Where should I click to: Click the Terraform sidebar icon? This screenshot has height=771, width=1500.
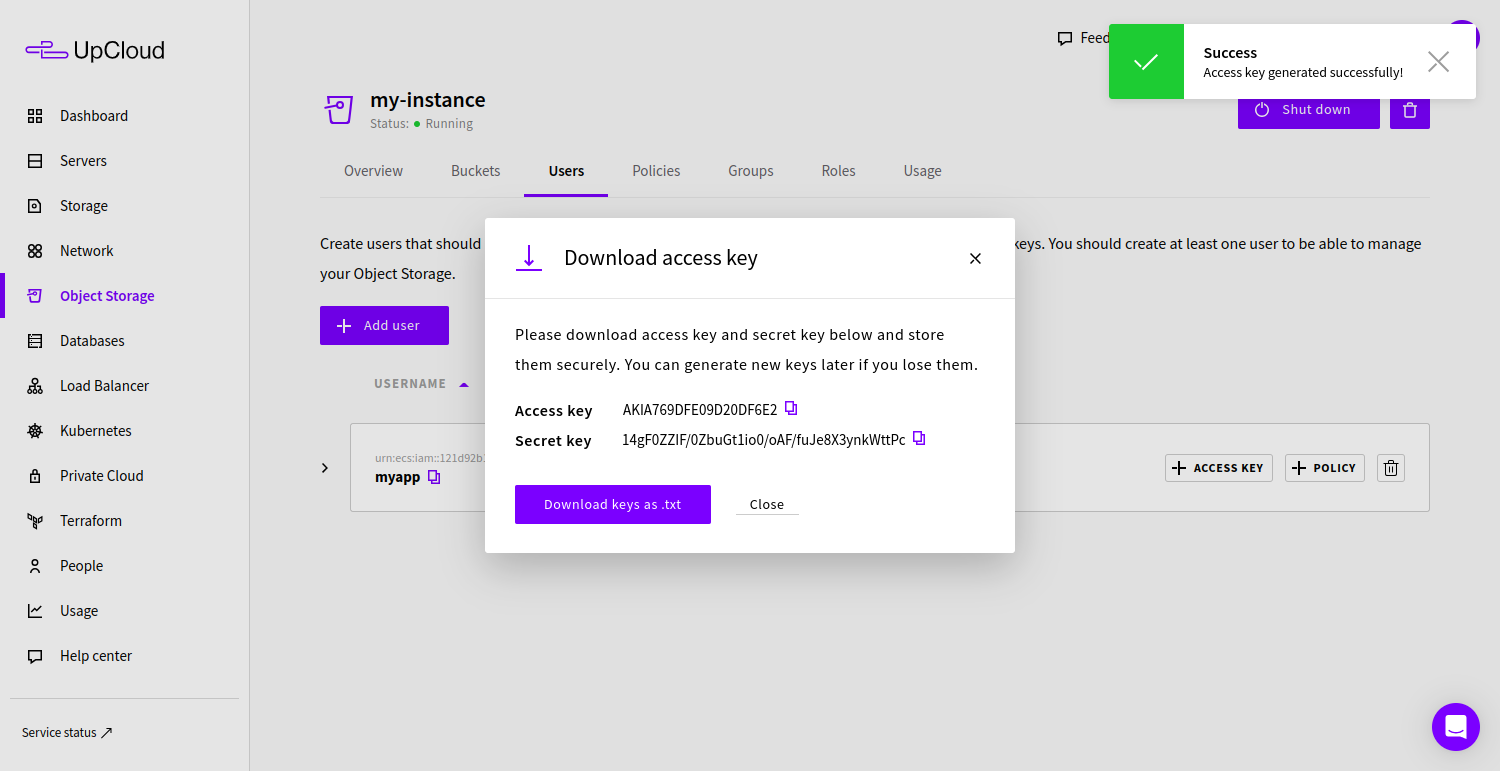[35, 521]
